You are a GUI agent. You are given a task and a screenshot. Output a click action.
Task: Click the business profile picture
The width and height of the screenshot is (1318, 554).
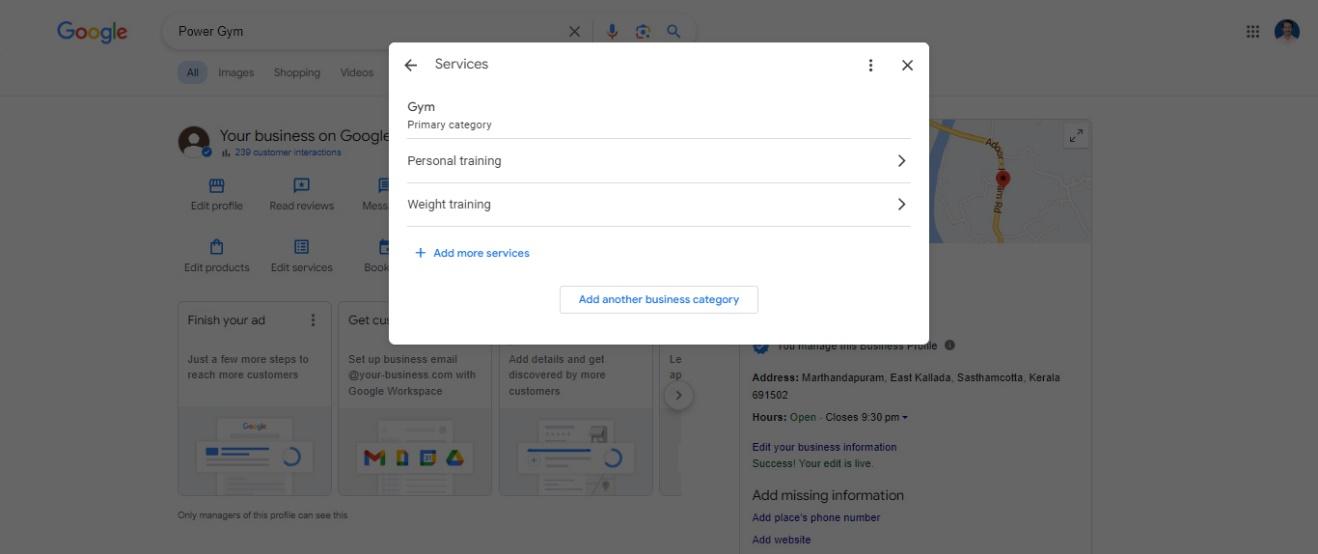coord(195,142)
